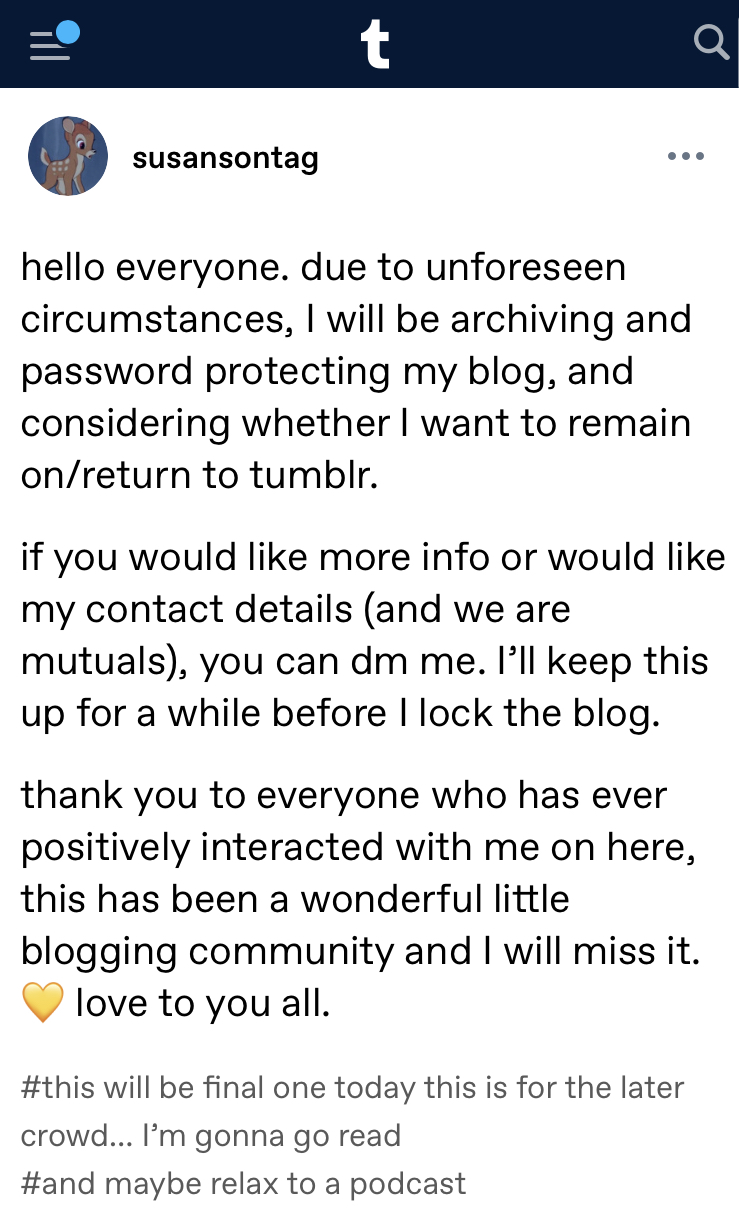739x1221 pixels.
Task: Click the "password protecting my blog, and" line
Action: coord(327,371)
